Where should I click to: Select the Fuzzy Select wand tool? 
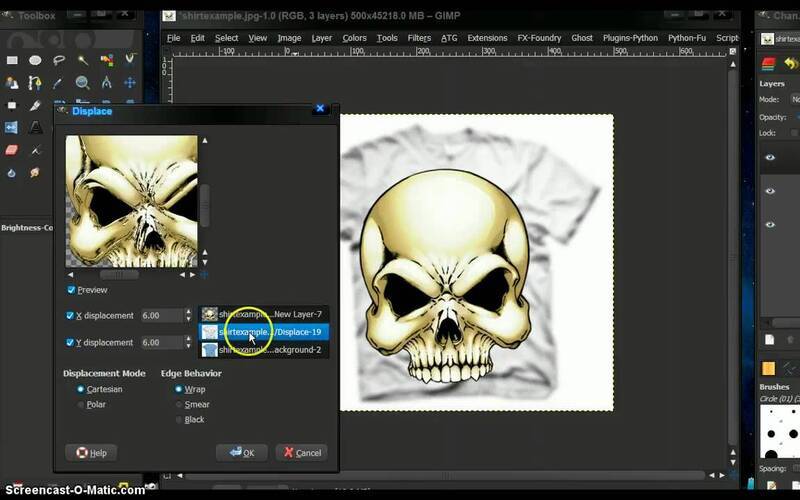(x=82, y=60)
